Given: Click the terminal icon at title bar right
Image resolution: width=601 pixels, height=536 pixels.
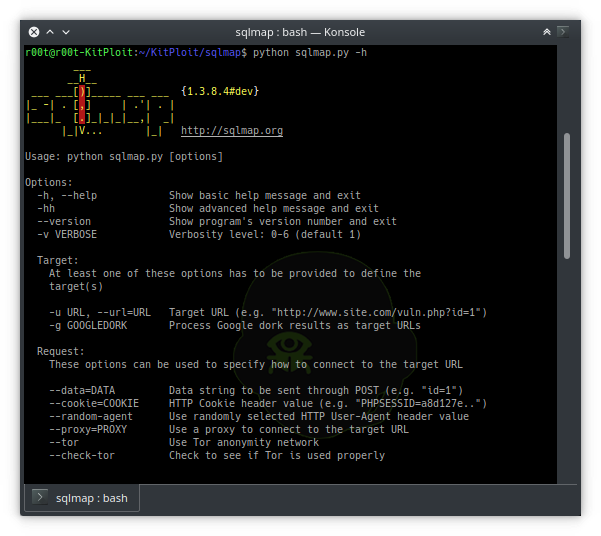Looking at the screenshot, I should pyautogui.click(x=563, y=32).
